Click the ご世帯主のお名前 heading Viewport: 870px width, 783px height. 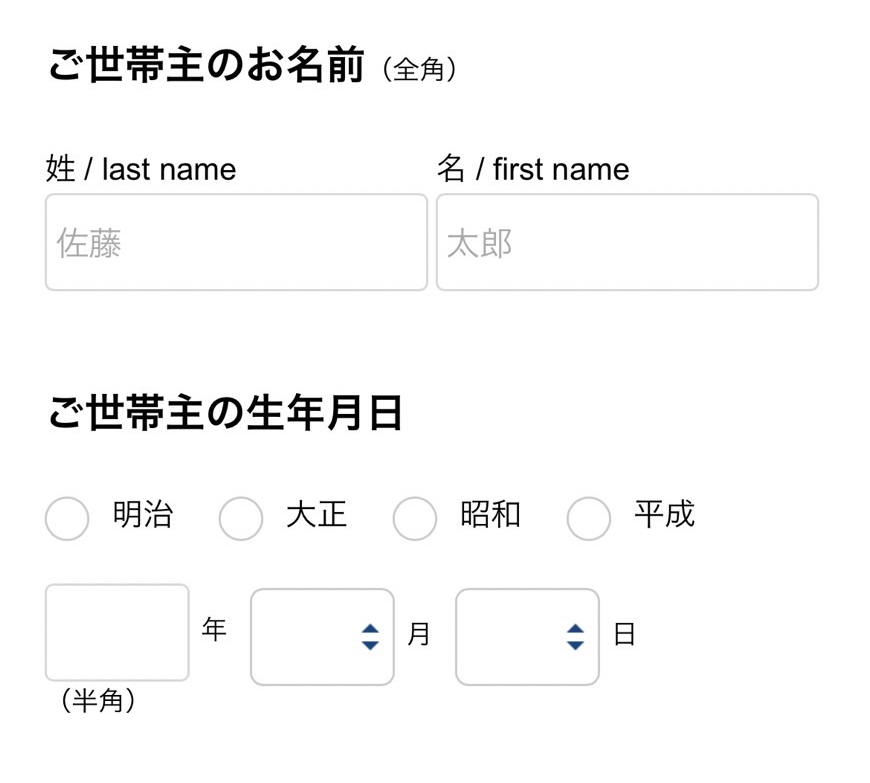pyautogui.click(x=206, y=67)
